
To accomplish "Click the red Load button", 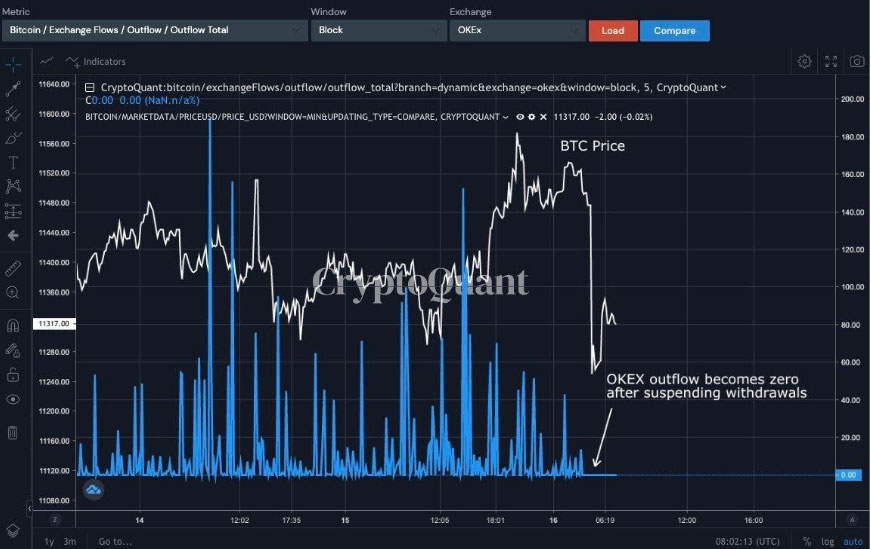I will pyautogui.click(x=613, y=31).
